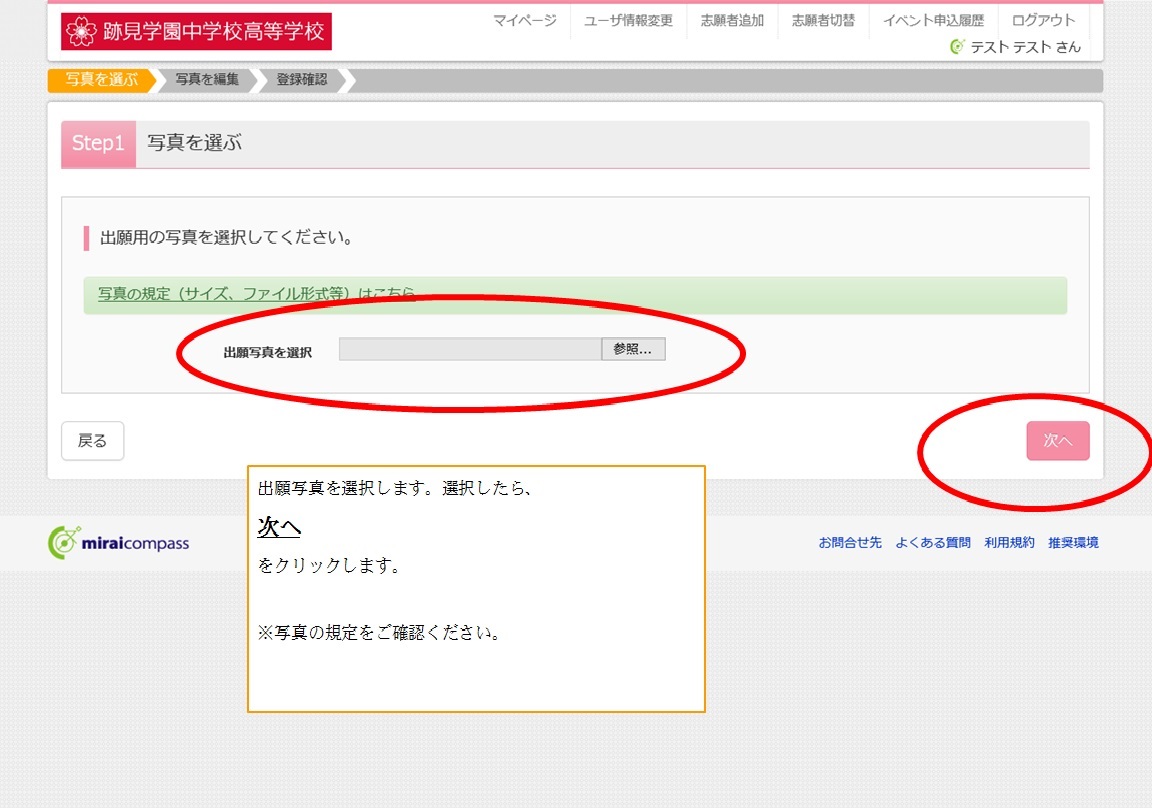Image resolution: width=1152 pixels, height=808 pixels.
Task: Click the user icon beside テスト テスト さん
Action: click(x=957, y=46)
